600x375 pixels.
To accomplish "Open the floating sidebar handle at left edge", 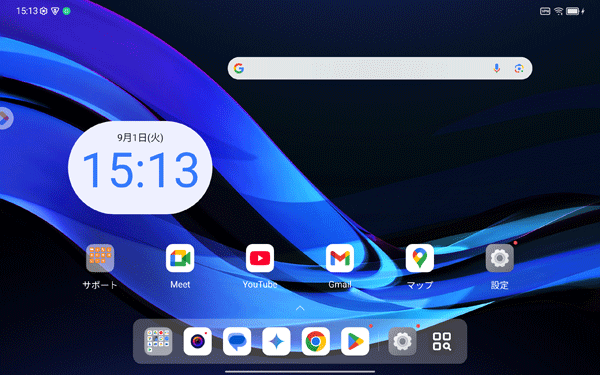I will pos(5,118).
